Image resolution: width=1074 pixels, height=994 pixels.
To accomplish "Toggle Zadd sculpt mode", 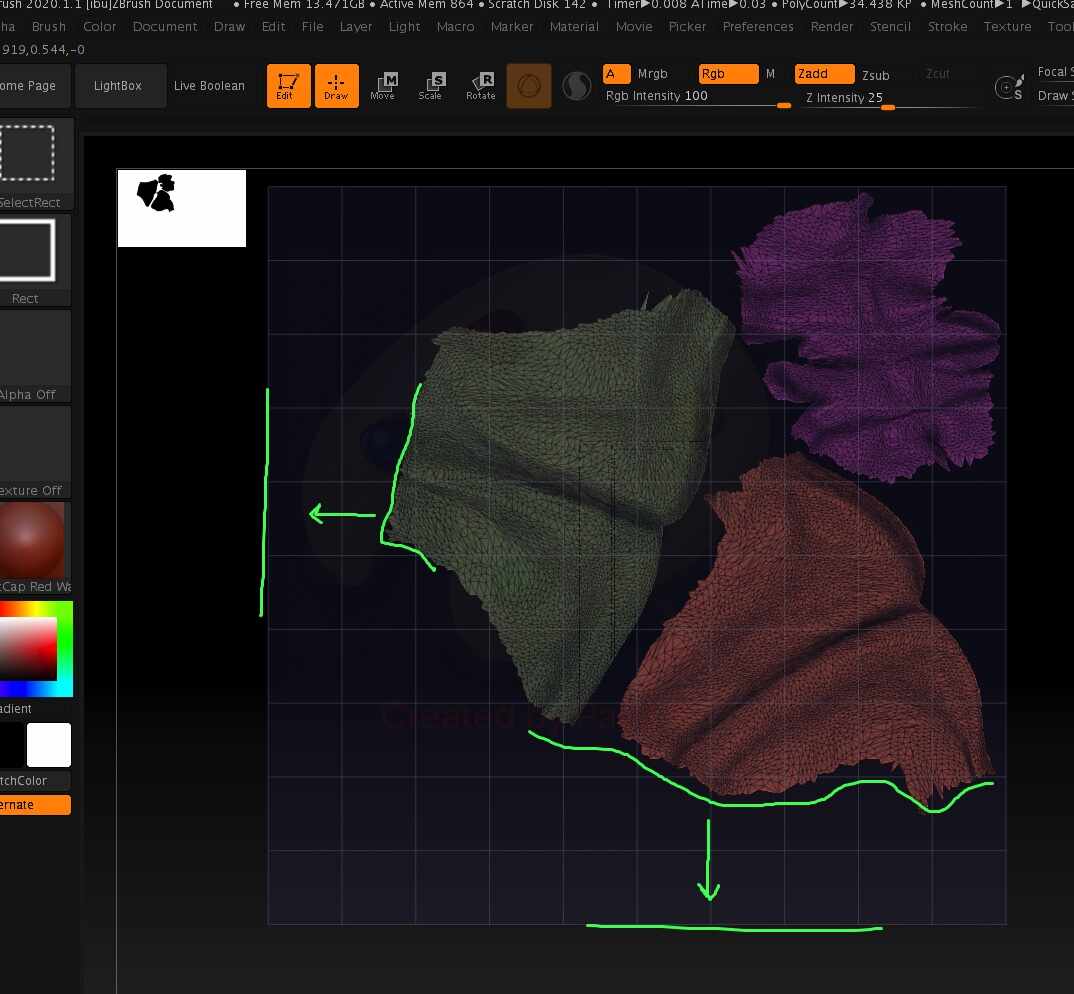I will pos(824,73).
